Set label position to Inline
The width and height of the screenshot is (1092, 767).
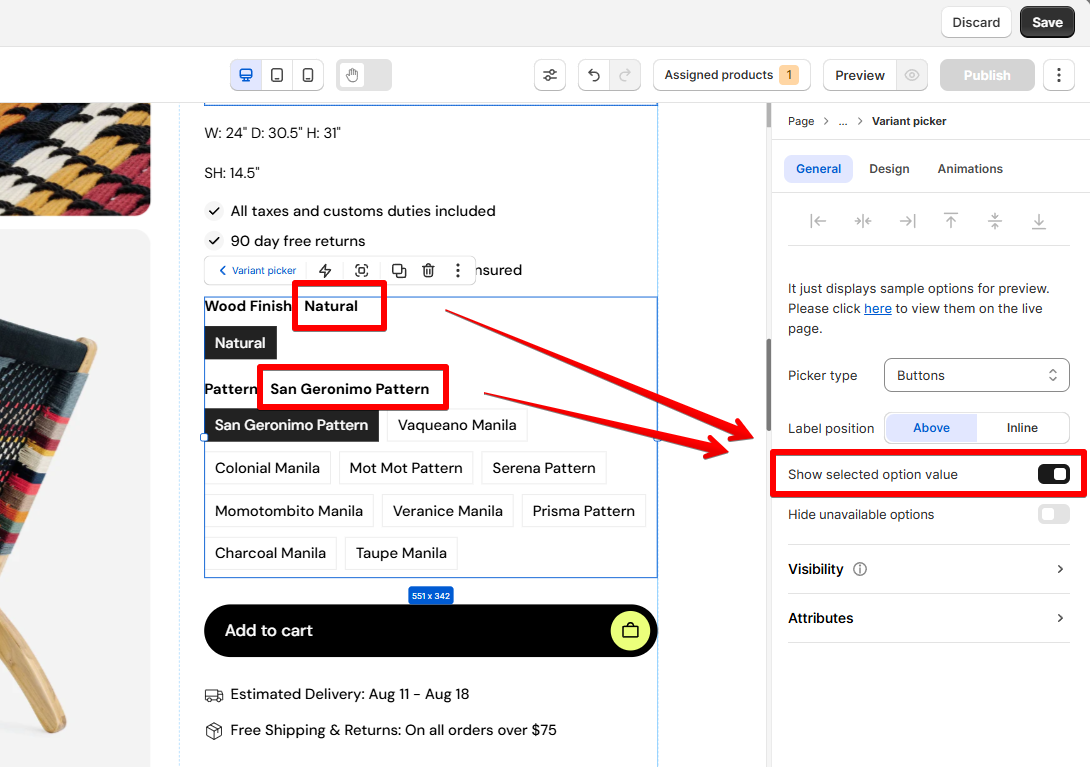coord(1022,428)
